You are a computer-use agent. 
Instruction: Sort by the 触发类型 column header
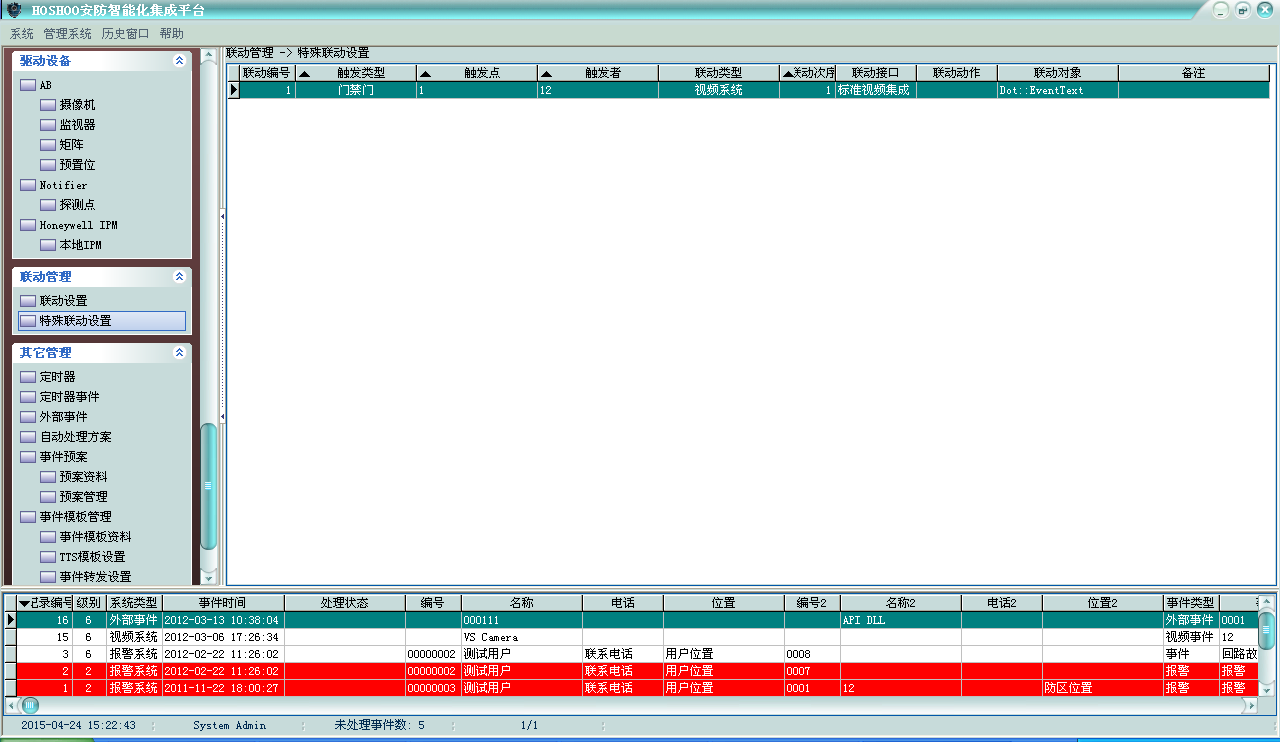pos(360,73)
